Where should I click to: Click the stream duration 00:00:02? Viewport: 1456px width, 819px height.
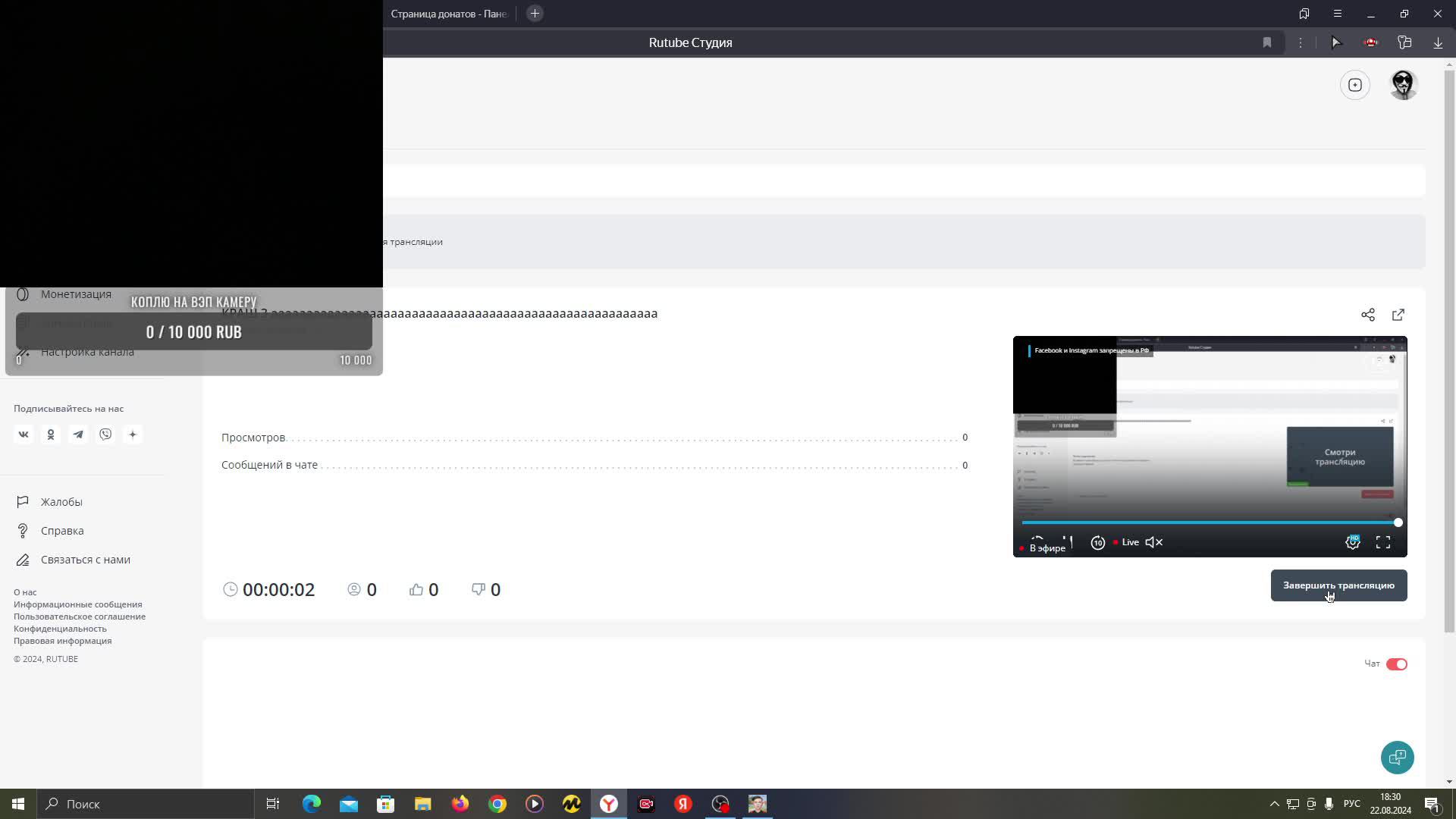(x=278, y=590)
